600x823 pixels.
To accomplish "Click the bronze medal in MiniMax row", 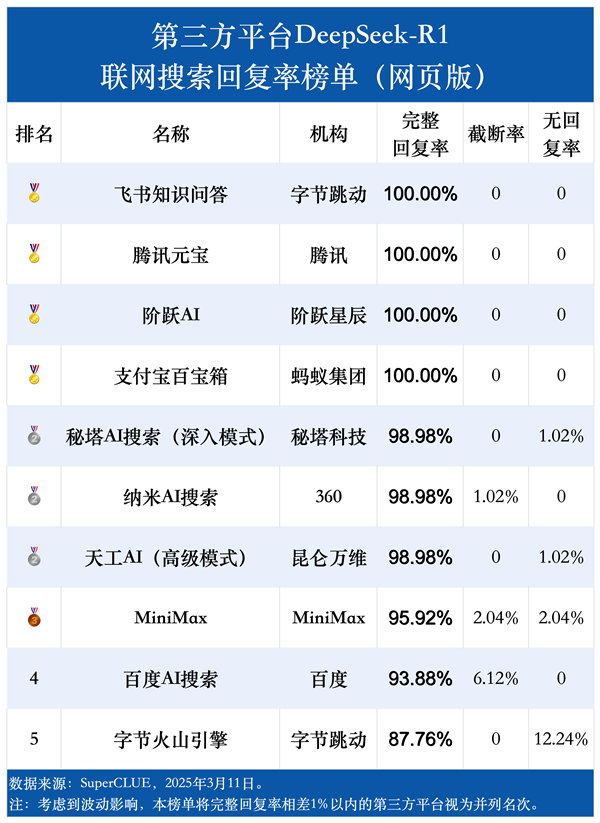I will point(34,618).
